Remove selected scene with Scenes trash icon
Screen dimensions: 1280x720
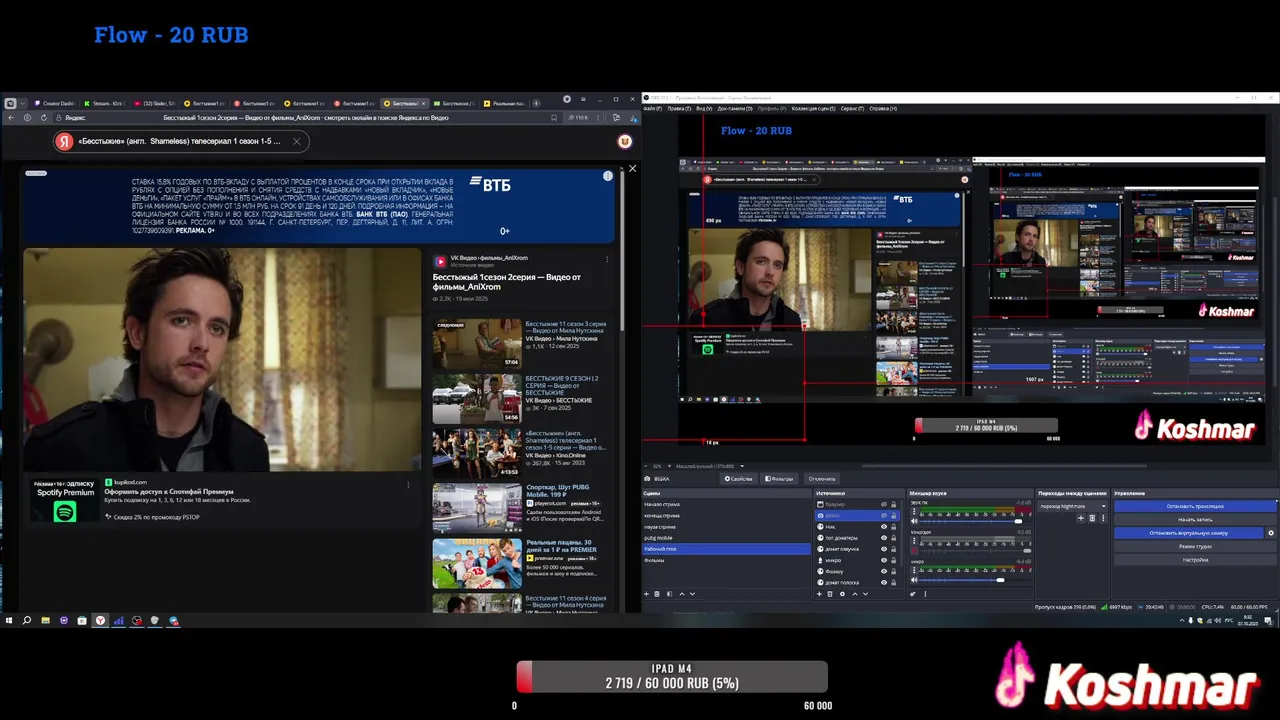coord(657,593)
